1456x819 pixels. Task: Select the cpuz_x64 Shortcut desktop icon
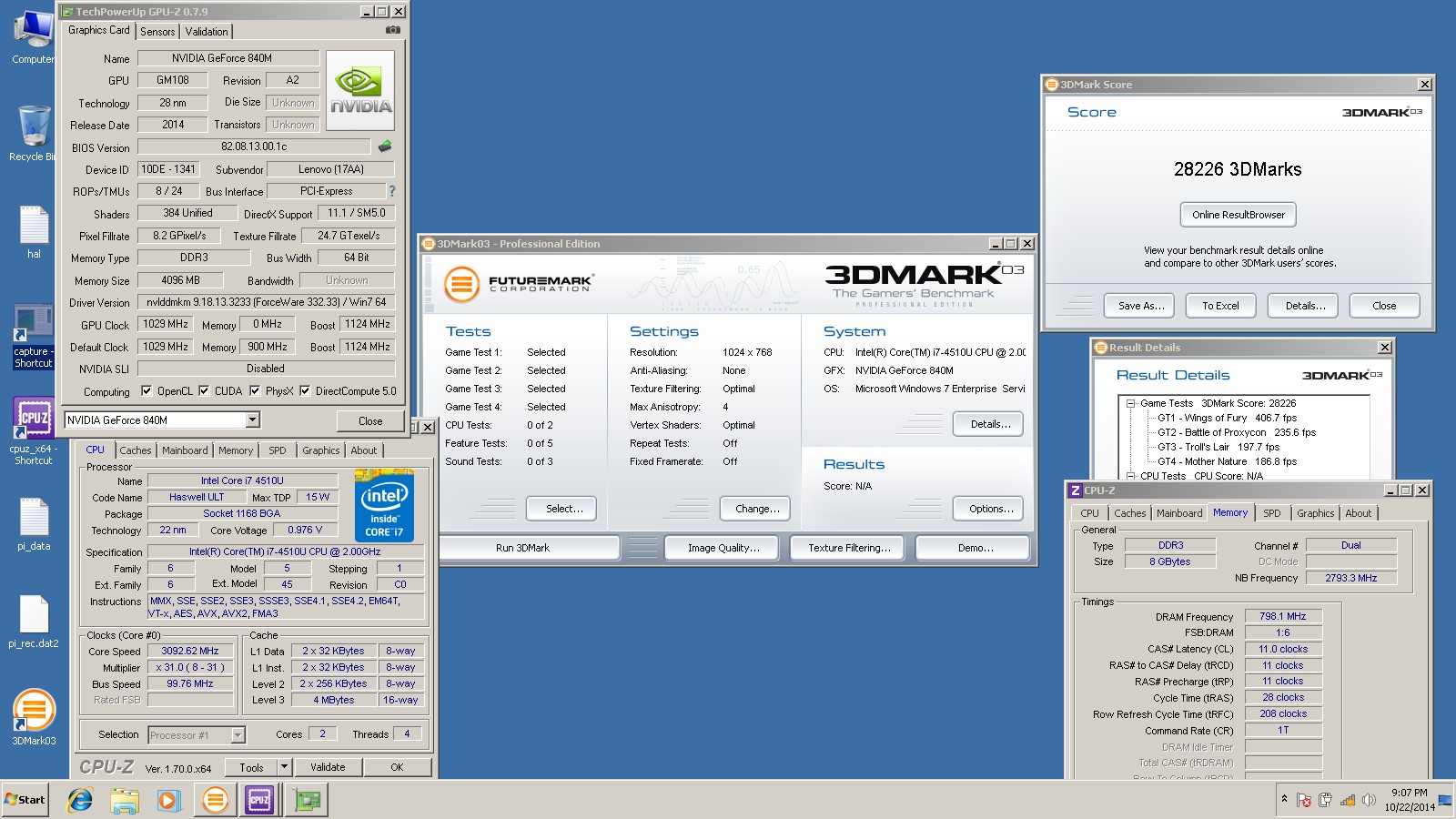pos(34,432)
